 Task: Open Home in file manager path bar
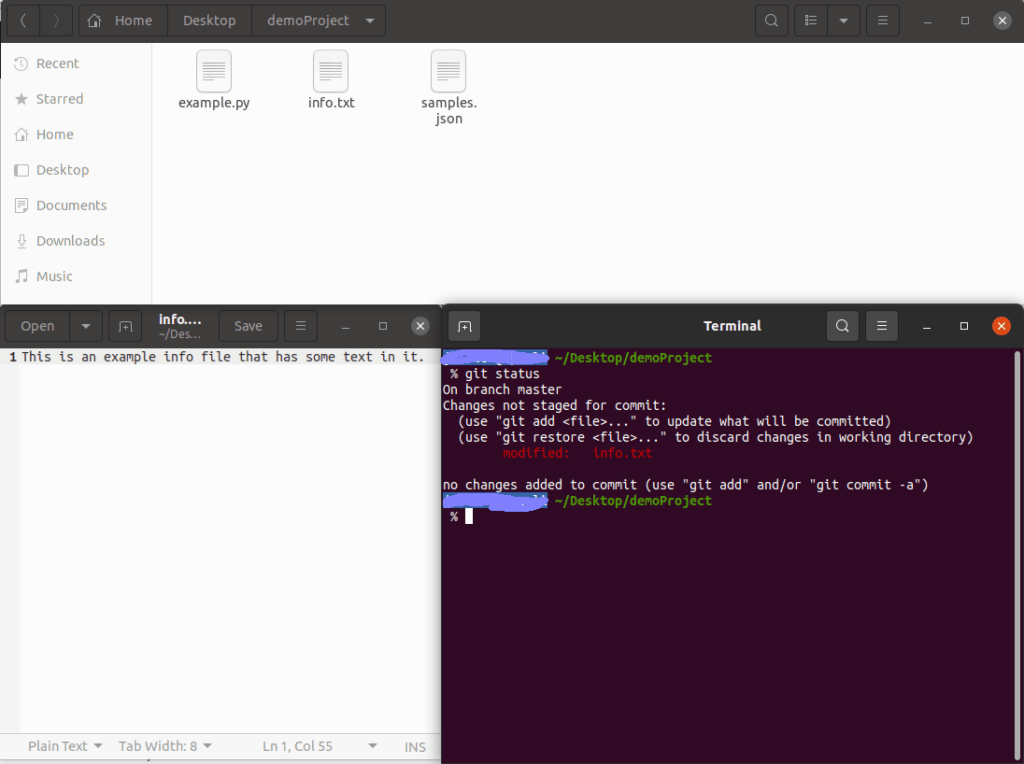tap(123, 20)
